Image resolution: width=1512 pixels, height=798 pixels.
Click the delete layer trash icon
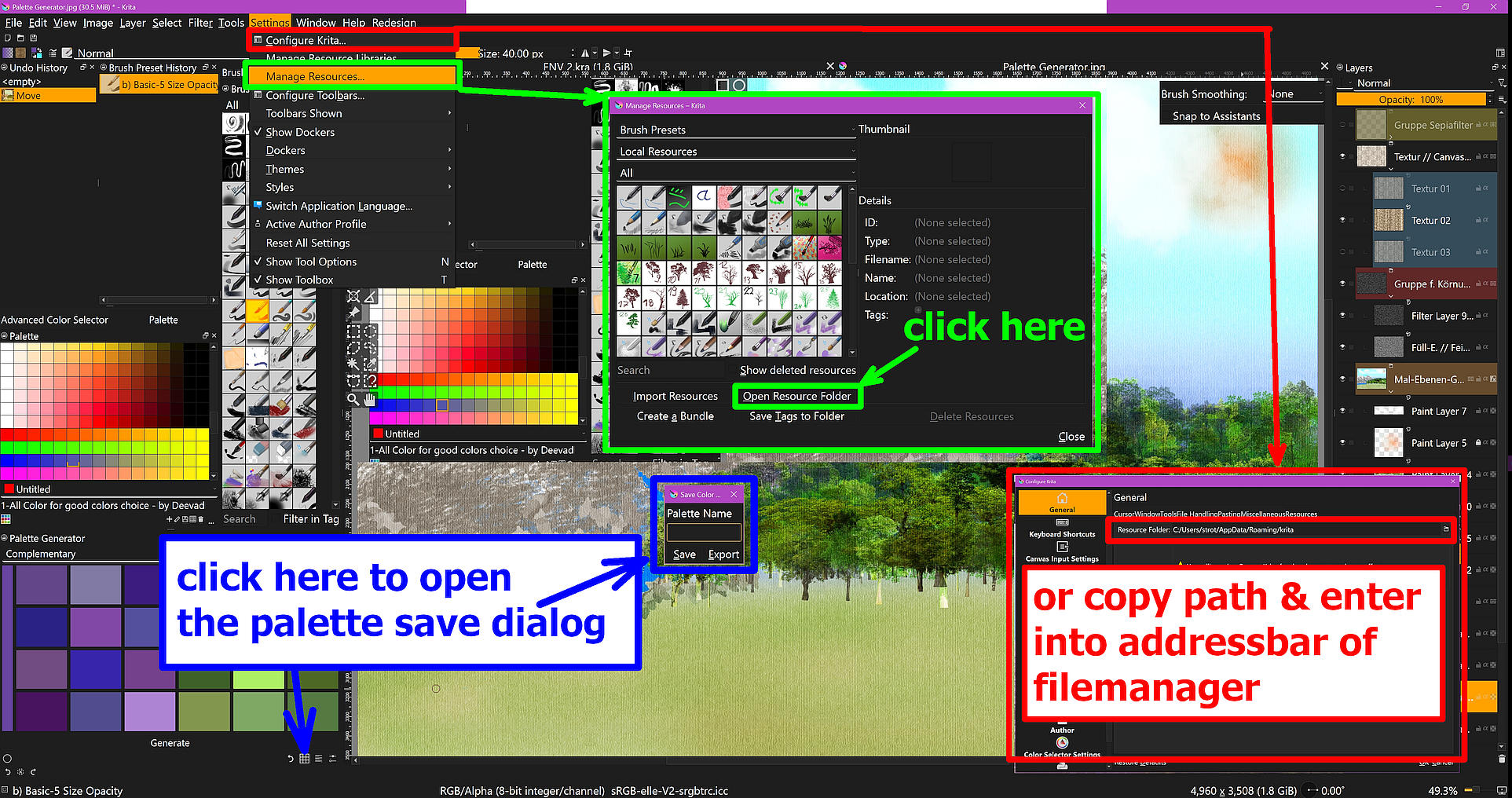[1501, 759]
